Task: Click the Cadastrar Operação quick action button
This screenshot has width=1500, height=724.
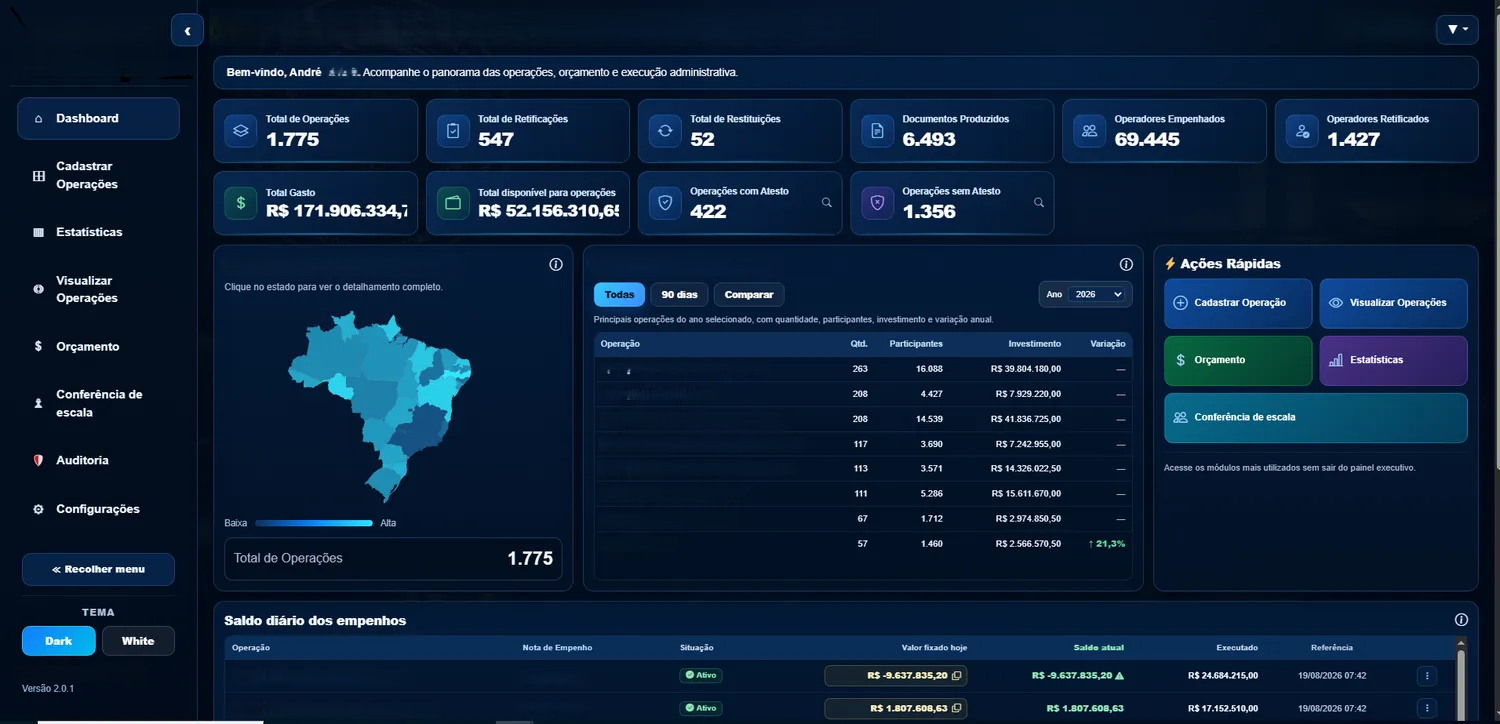Action: [1238, 303]
